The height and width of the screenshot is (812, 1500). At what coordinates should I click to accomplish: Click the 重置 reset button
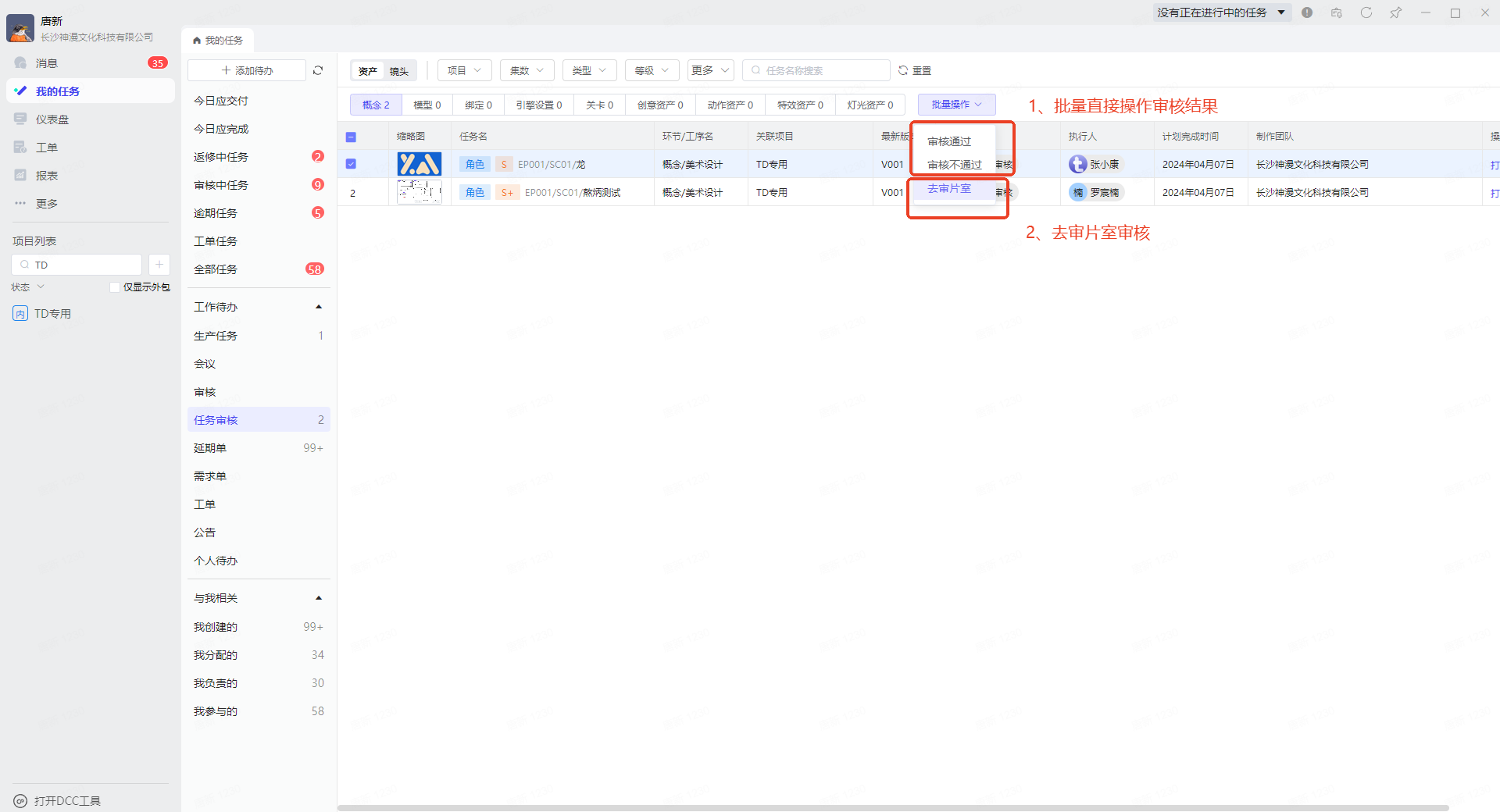pos(915,70)
